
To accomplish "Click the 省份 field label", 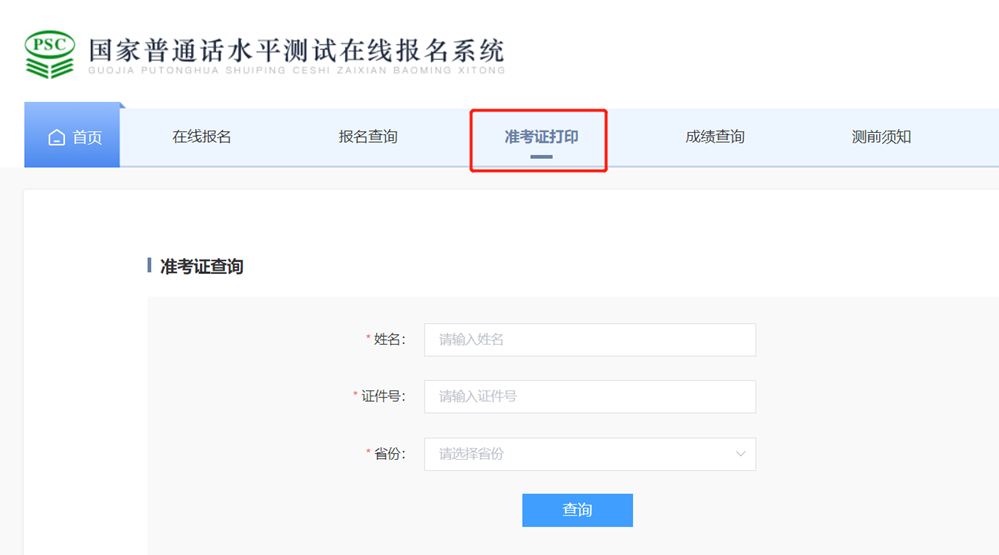I will point(388,454).
